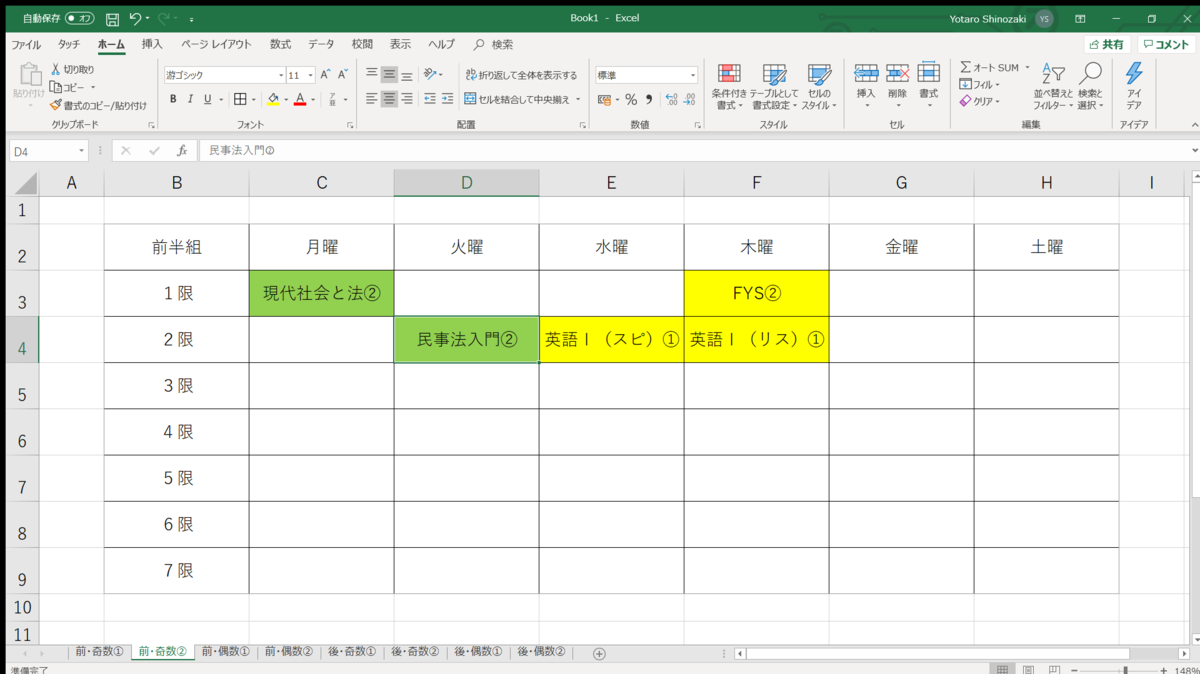Increase font size with the larger A icon
This screenshot has height=674, width=1200.
[x=325, y=75]
